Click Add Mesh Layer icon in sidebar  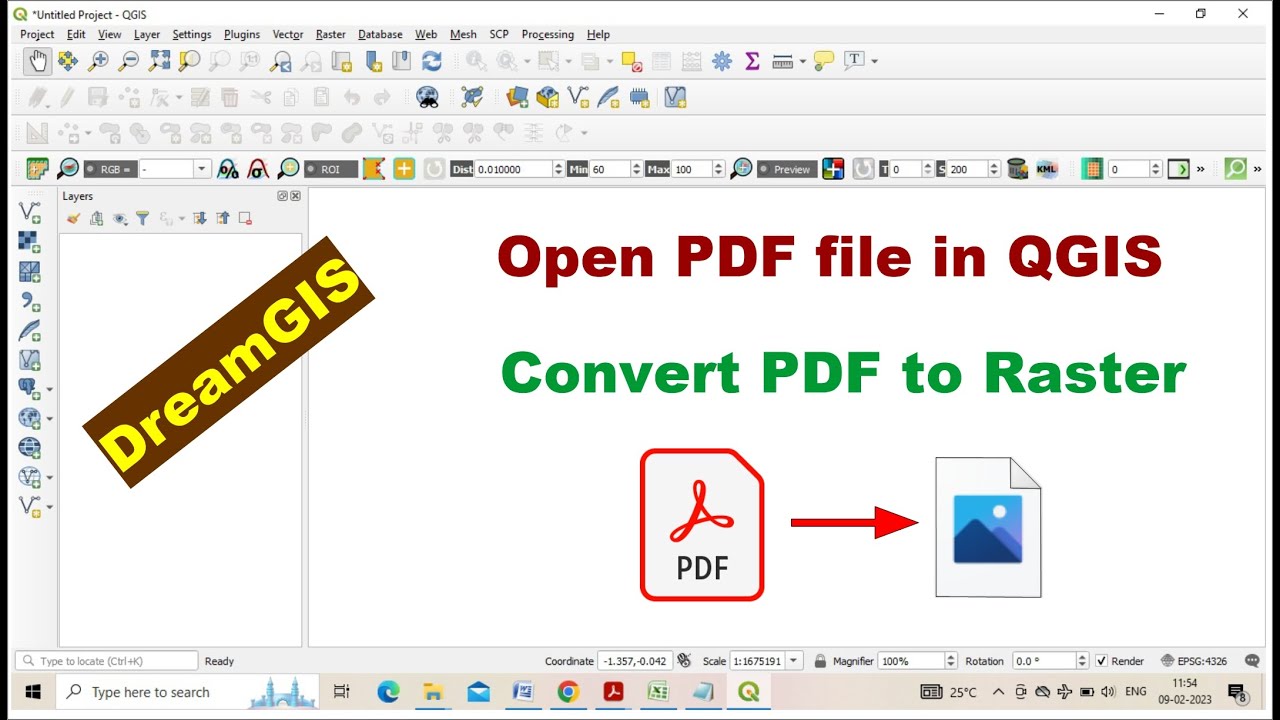30,271
